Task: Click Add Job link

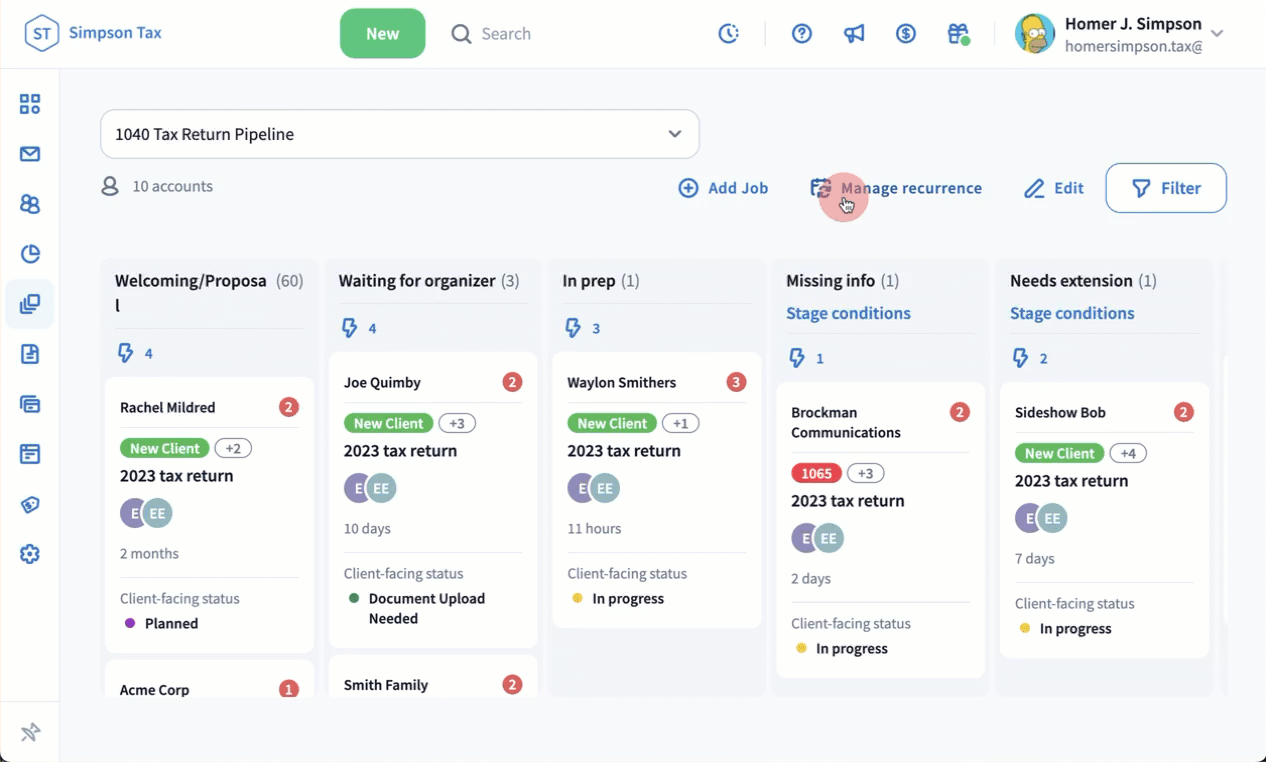Action: coord(723,188)
